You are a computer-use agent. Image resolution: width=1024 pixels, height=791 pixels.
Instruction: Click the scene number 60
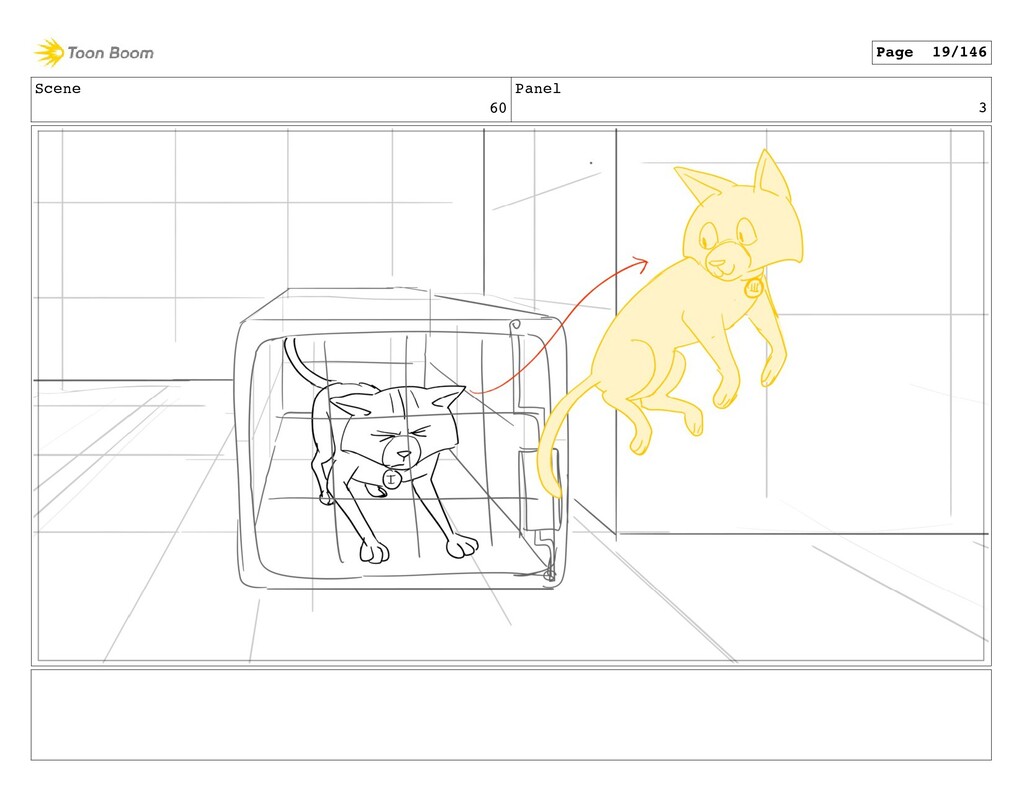pyautogui.click(x=498, y=108)
